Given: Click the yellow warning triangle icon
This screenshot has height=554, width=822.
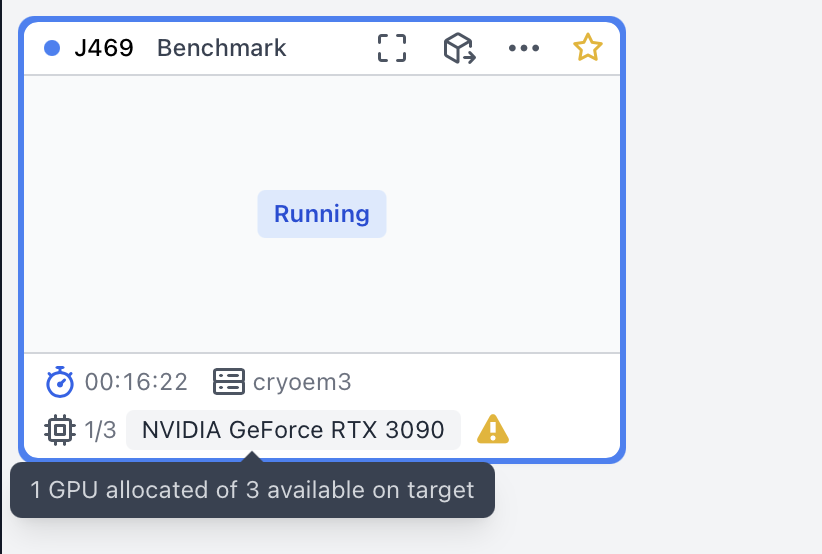Looking at the screenshot, I should tap(493, 429).
